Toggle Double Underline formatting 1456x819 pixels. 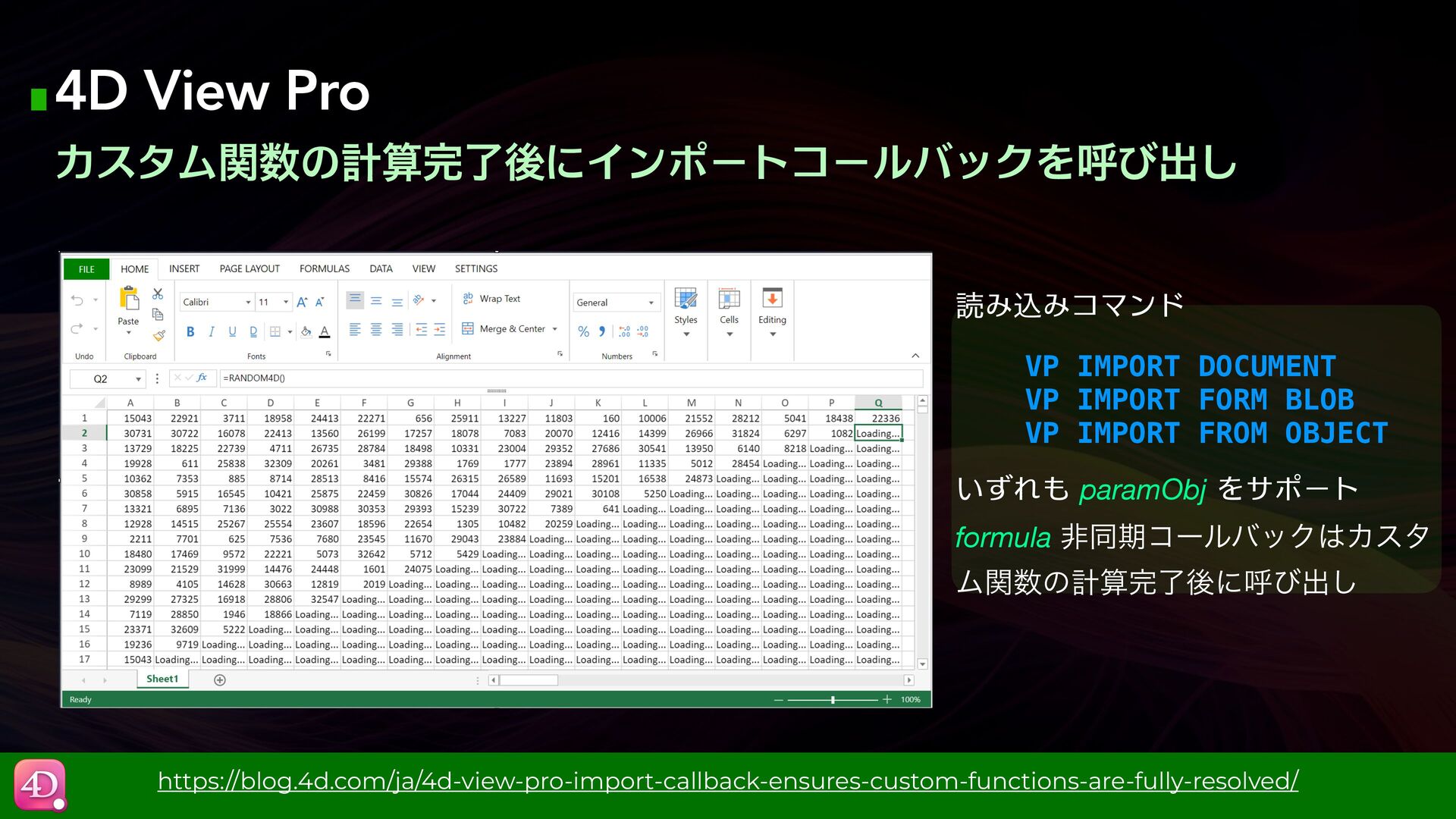(253, 331)
